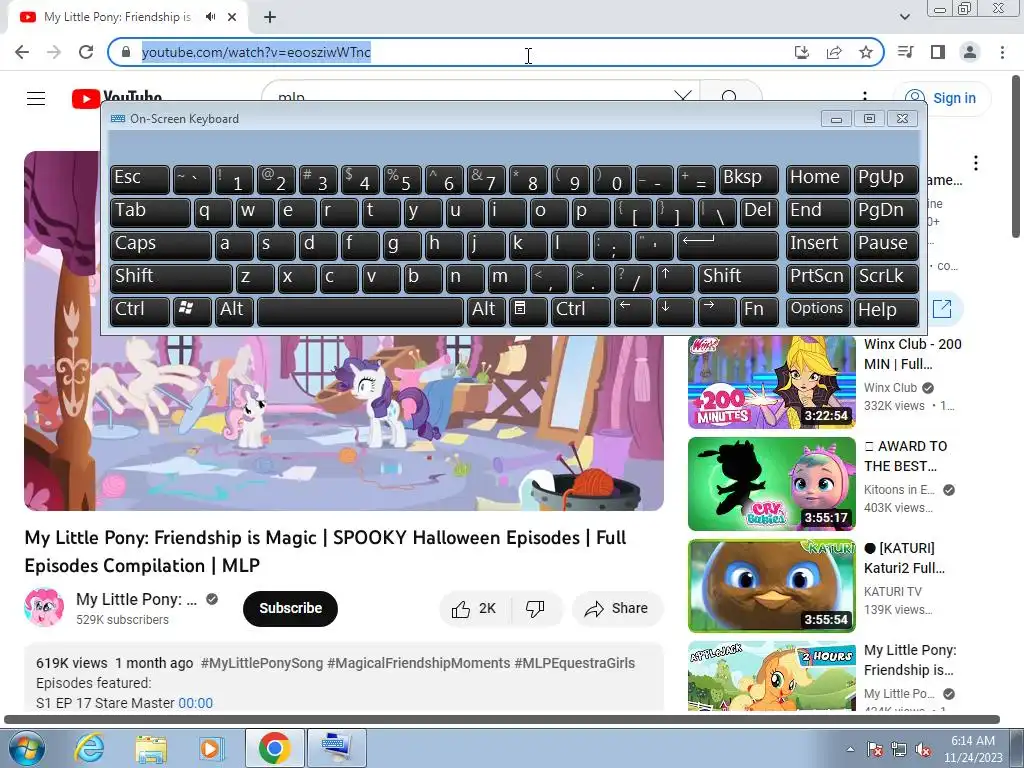Viewport: 1024px width, 768px height.
Task: Click the spacebar on On-Screen Keyboard
Action: tap(360, 312)
